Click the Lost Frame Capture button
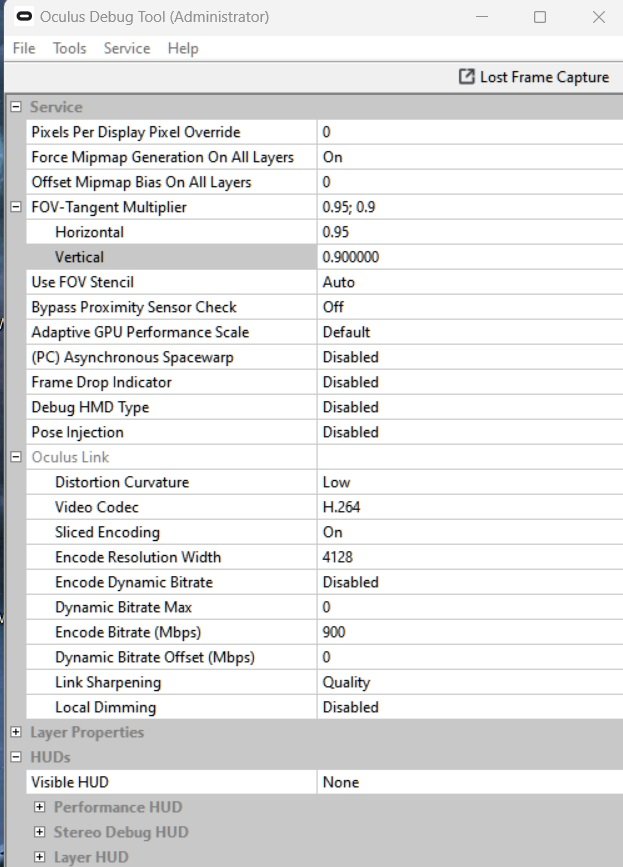623x867 pixels. point(534,77)
